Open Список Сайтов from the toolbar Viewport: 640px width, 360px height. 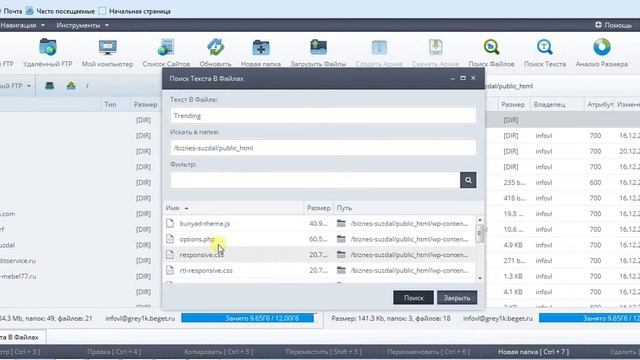tap(166, 47)
